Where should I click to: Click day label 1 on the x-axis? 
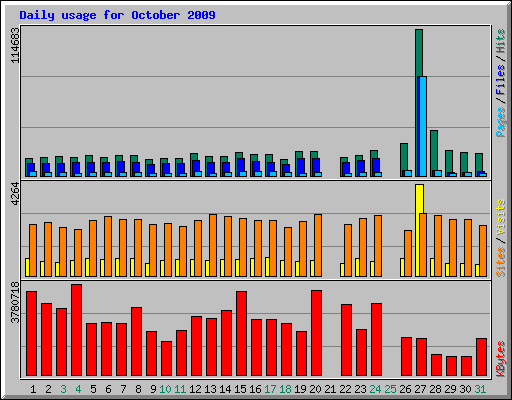(33, 389)
